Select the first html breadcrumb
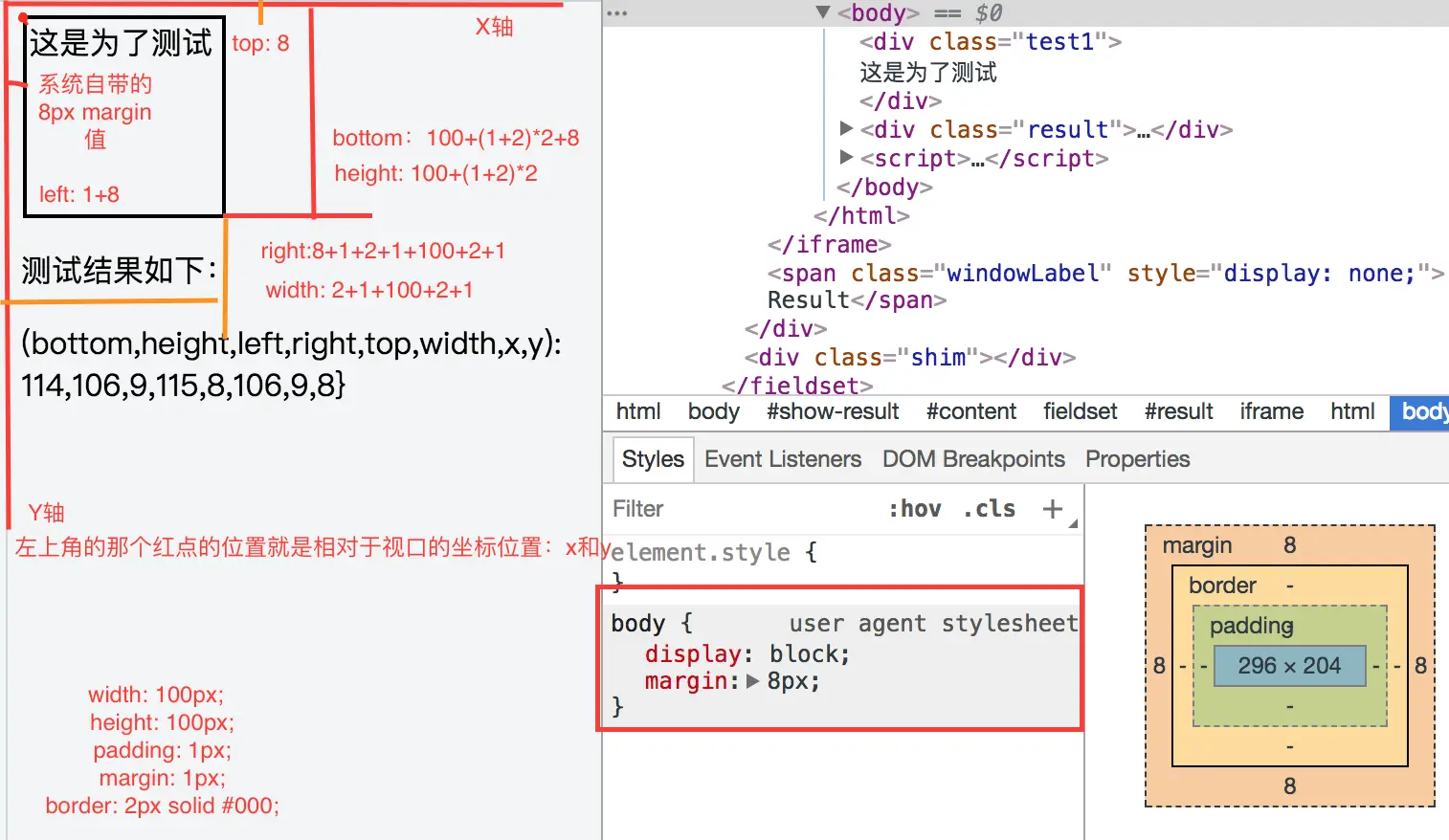The image size is (1449, 840). pos(638,411)
